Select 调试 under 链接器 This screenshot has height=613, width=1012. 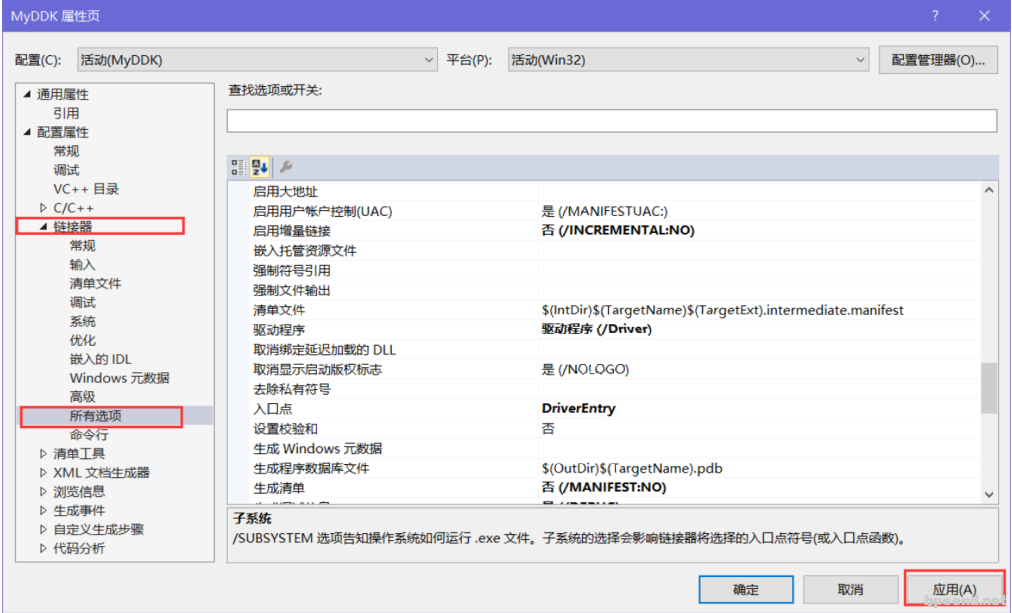83,303
